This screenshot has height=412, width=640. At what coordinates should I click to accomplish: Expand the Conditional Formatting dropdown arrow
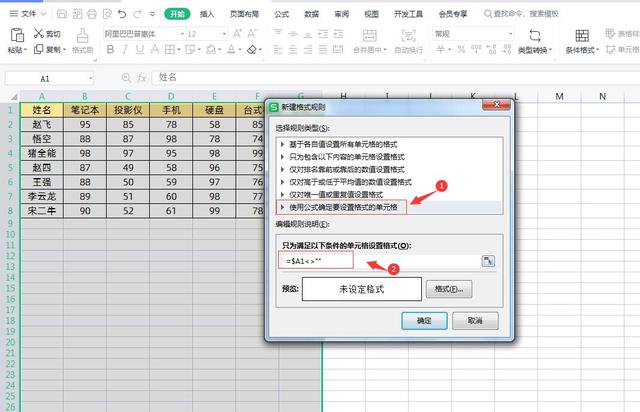(x=598, y=50)
